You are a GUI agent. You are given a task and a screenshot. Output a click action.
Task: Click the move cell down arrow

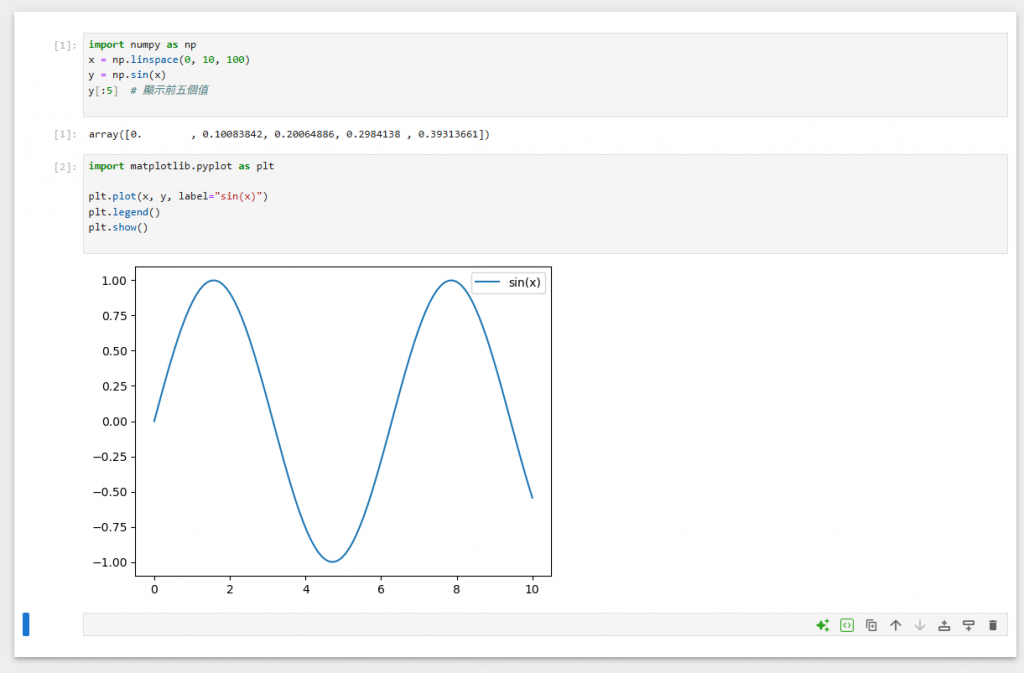point(920,625)
